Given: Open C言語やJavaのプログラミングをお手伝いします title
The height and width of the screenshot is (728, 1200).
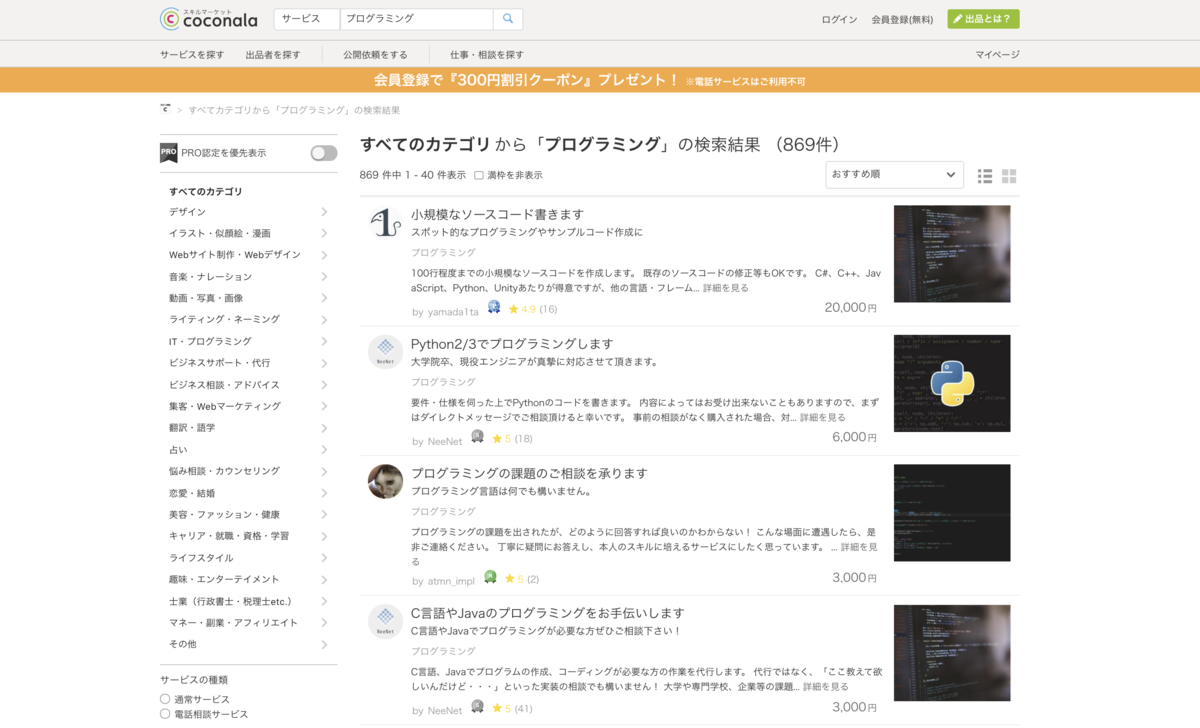Looking at the screenshot, I should coord(548,613).
